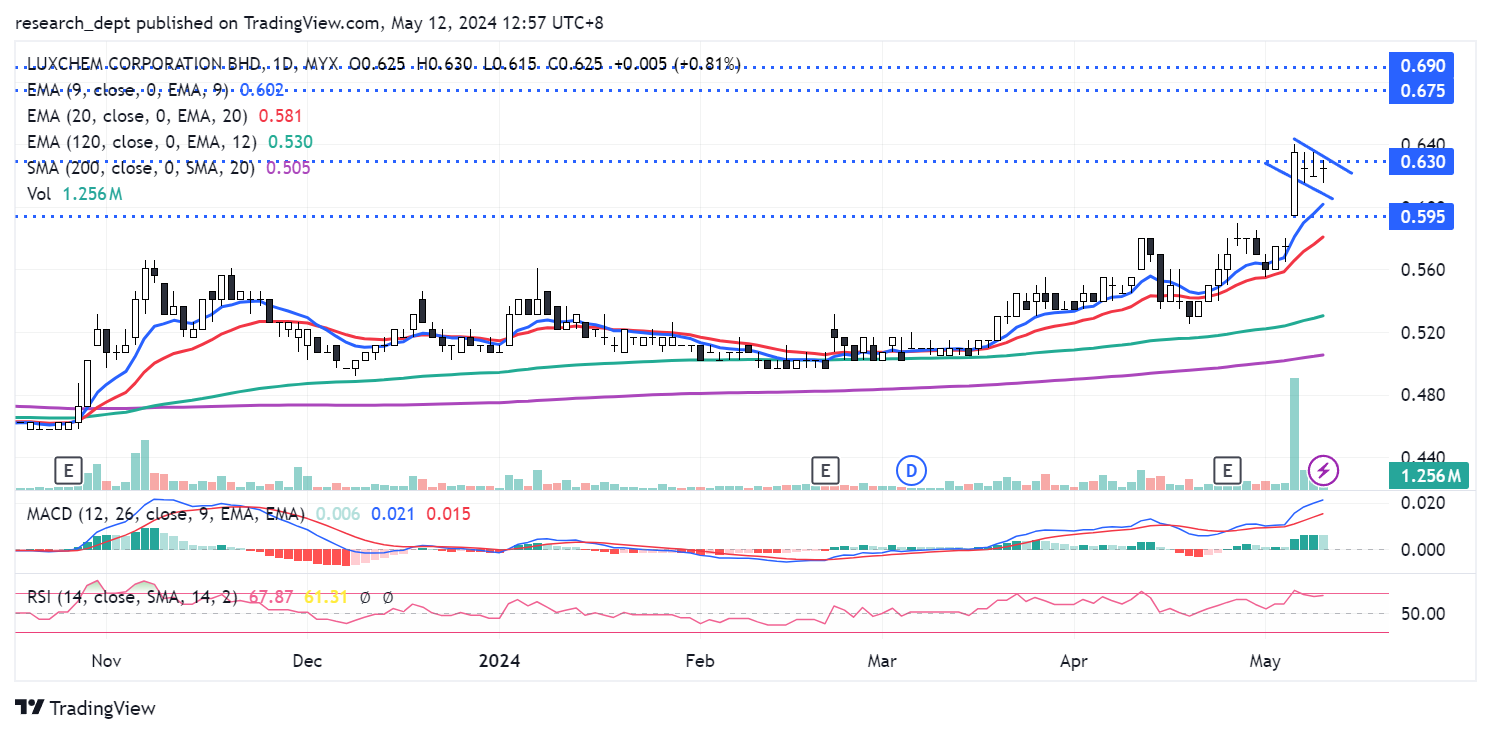
Task: Click the earnings marker near November
Action: 68,470
